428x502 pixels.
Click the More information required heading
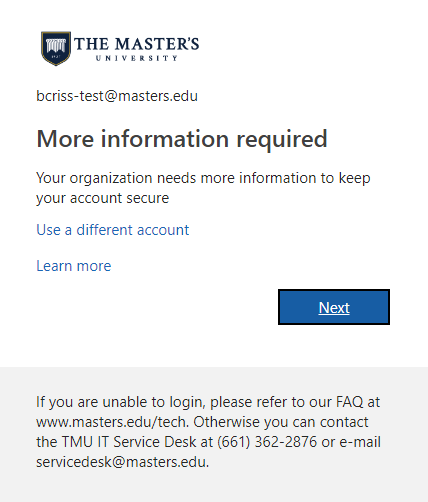pyautogui.click(x=182, y=139)
